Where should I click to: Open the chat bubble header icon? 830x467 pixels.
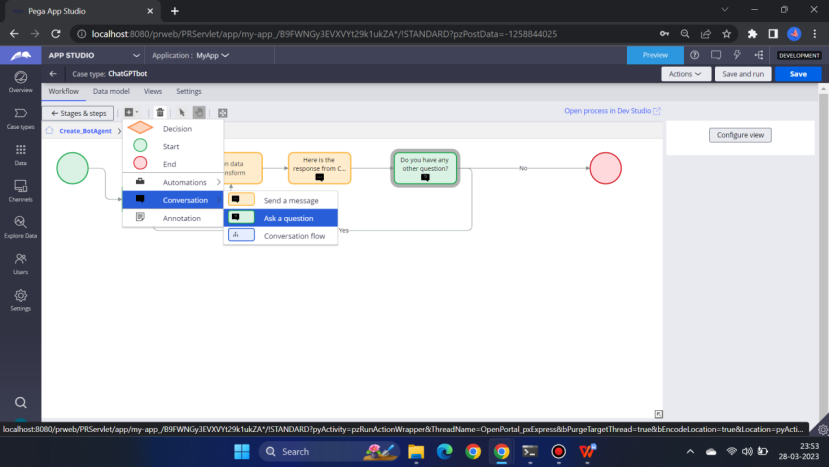[x=716, y=55]
